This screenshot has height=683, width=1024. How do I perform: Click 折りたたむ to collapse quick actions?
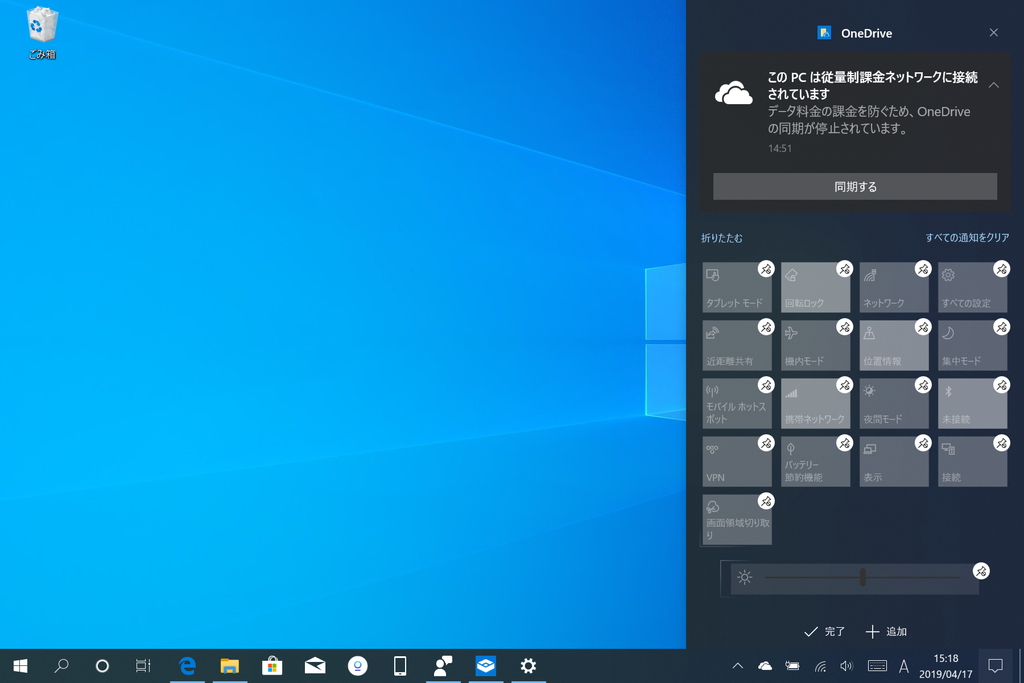722,238
